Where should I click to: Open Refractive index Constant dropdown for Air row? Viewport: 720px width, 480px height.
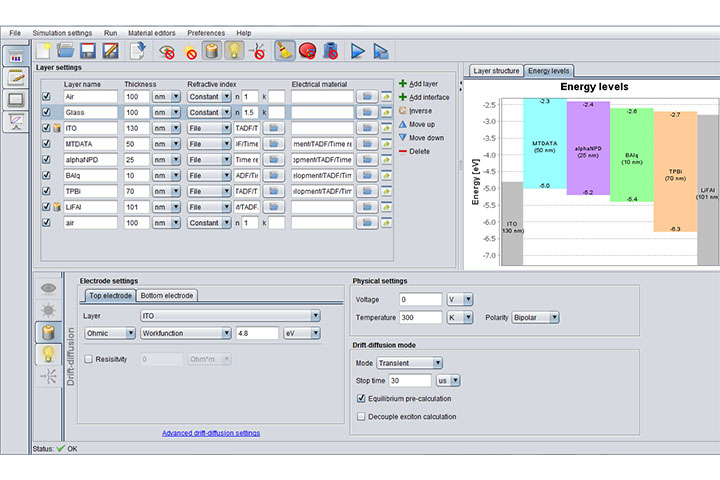(x=209, y=96)
